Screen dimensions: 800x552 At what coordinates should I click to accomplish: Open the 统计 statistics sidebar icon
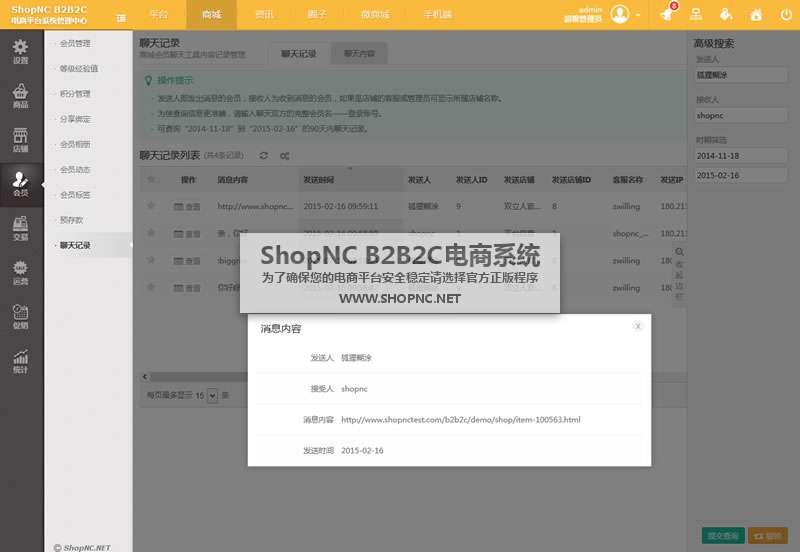coord(20,361)
